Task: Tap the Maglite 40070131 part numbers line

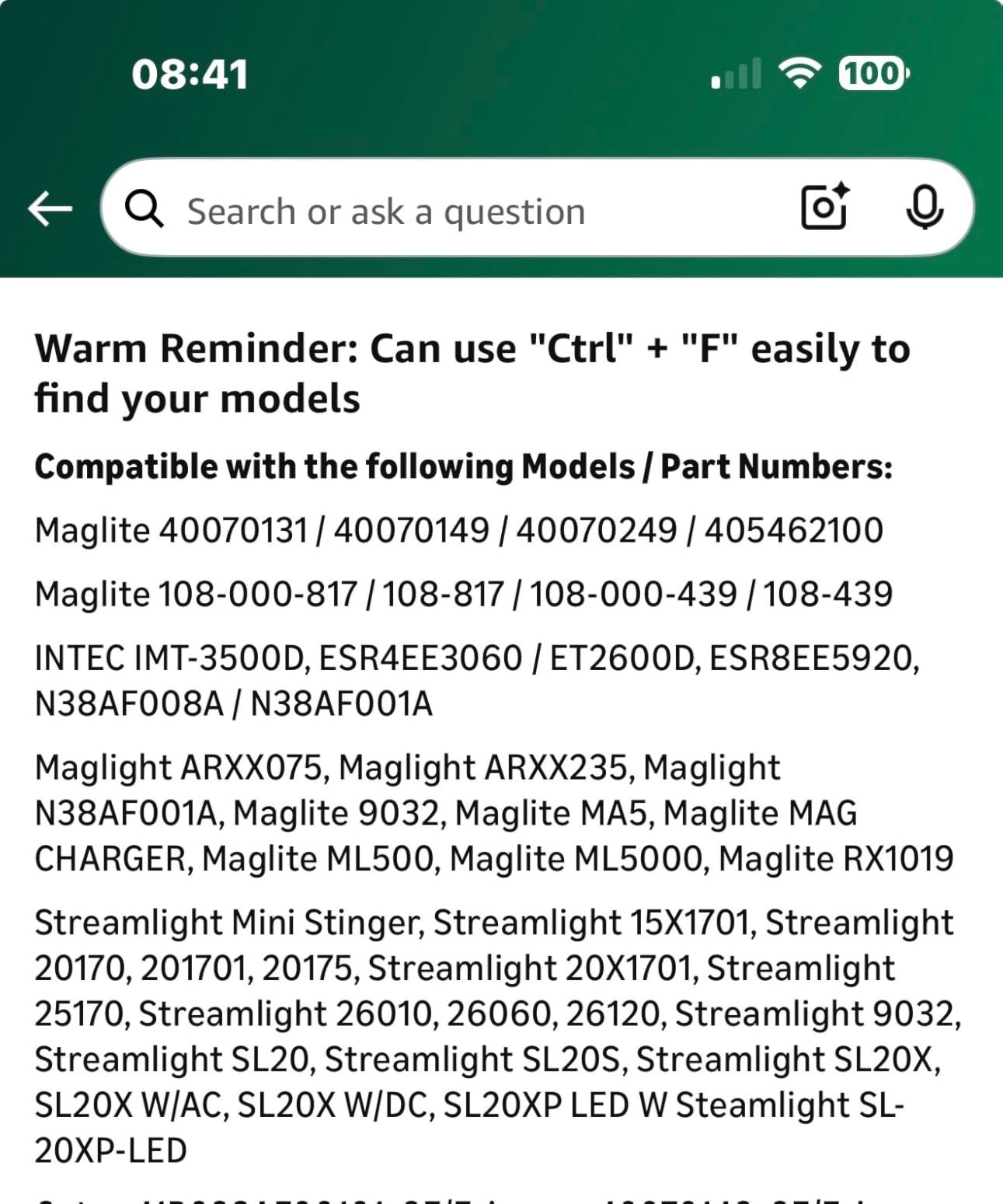Action: (x=459, y=530)
